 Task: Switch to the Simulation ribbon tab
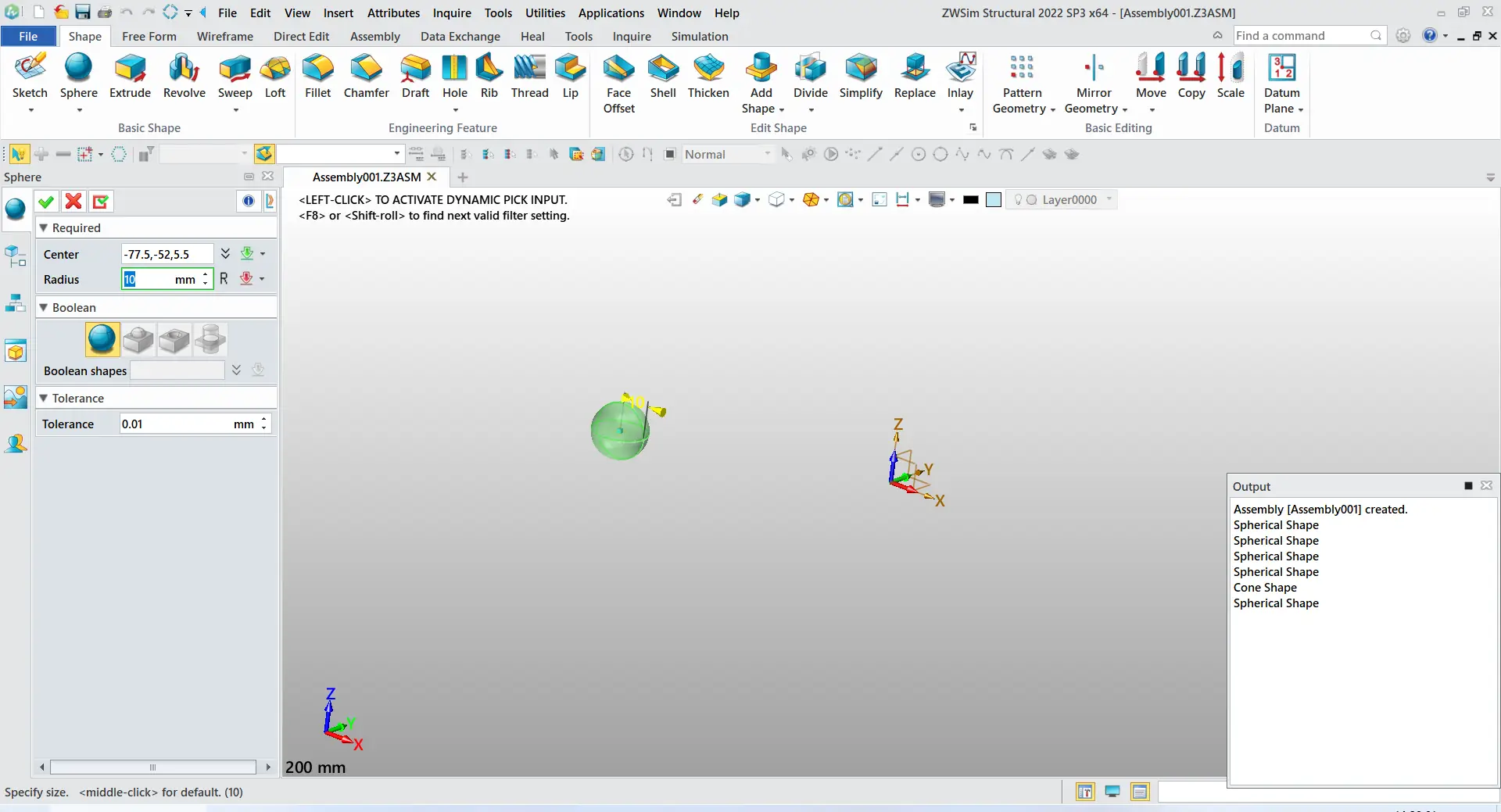pyautogui.click(x=700, y=37)
